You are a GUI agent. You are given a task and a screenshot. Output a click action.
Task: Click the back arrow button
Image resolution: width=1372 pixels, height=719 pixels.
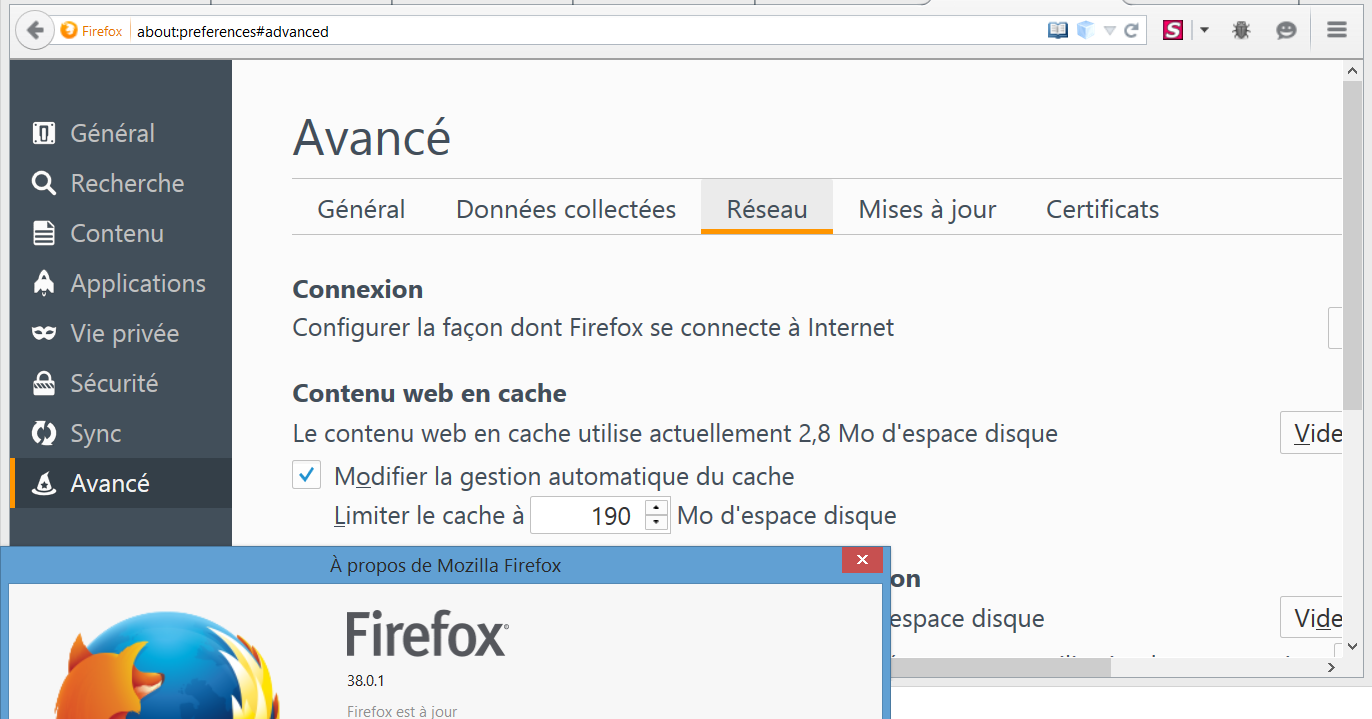(x=35, y=30)
